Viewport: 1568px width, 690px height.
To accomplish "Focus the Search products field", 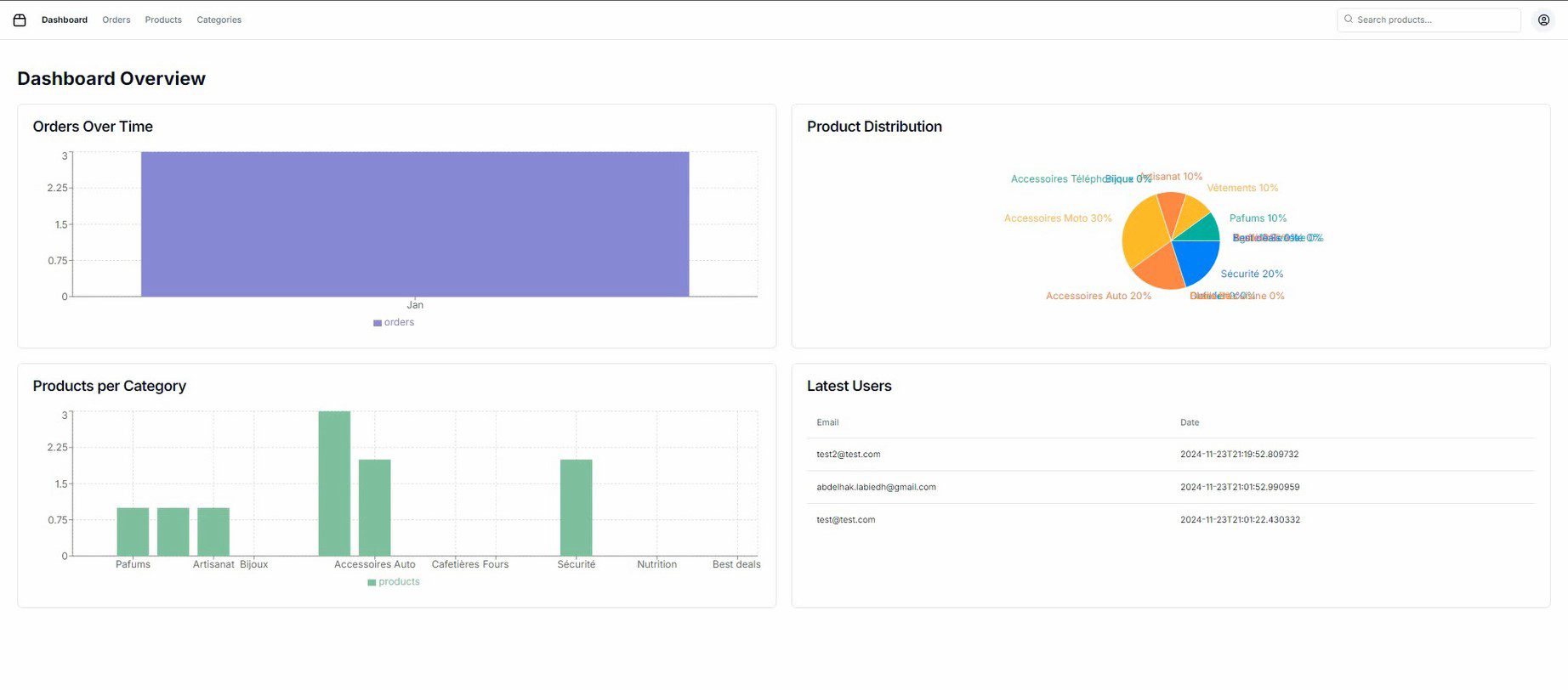I will [x=1429, y=20].
